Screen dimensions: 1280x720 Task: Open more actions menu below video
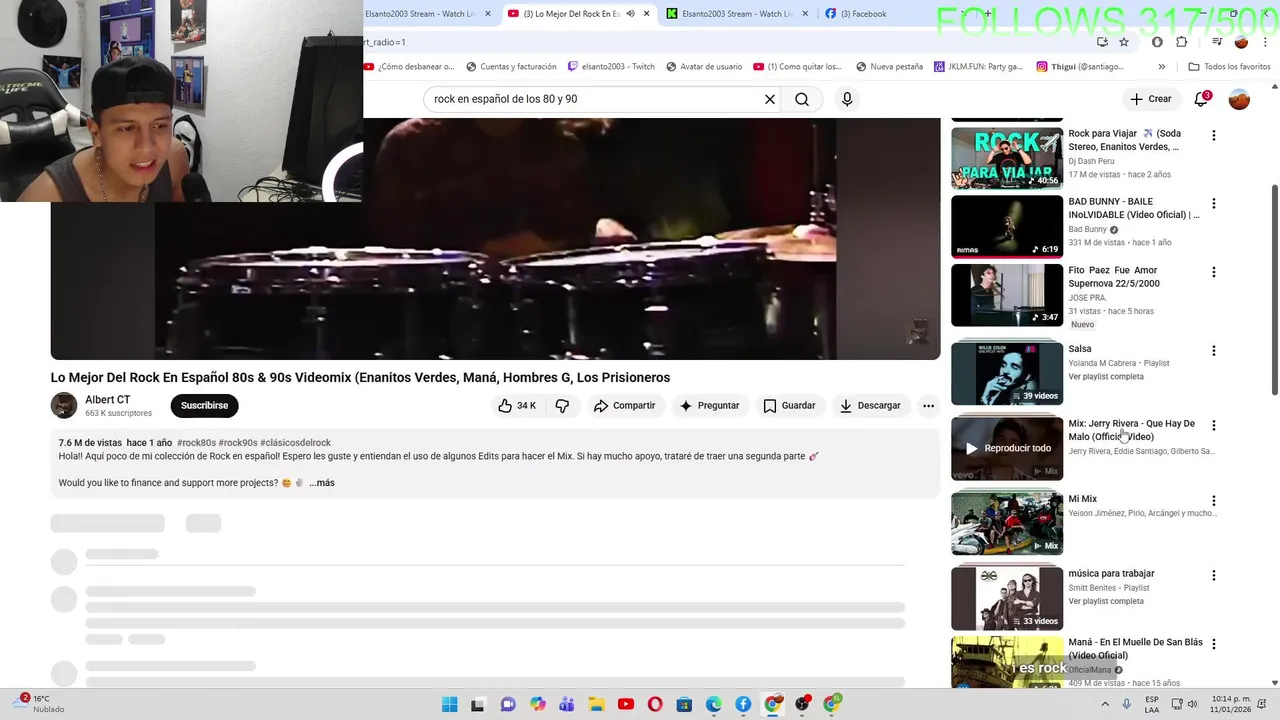[x=928, y=406]
